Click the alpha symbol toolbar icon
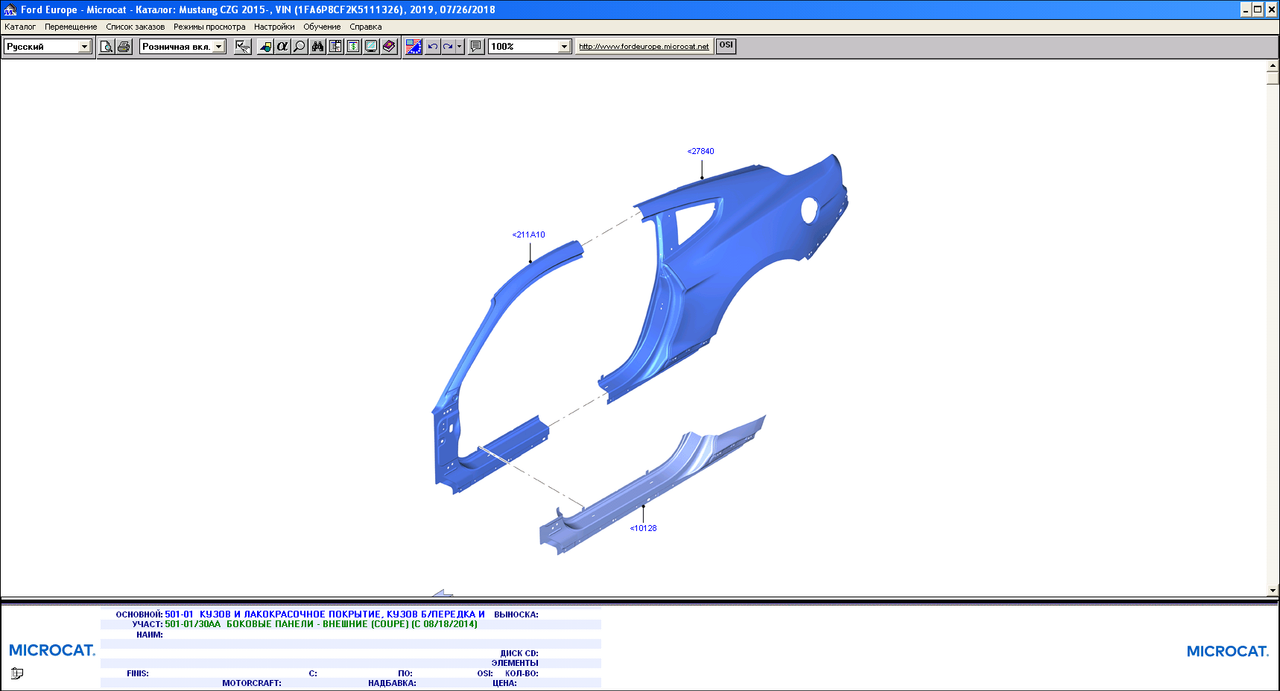Screen dimensions: 1280x691 pos(282,46)
